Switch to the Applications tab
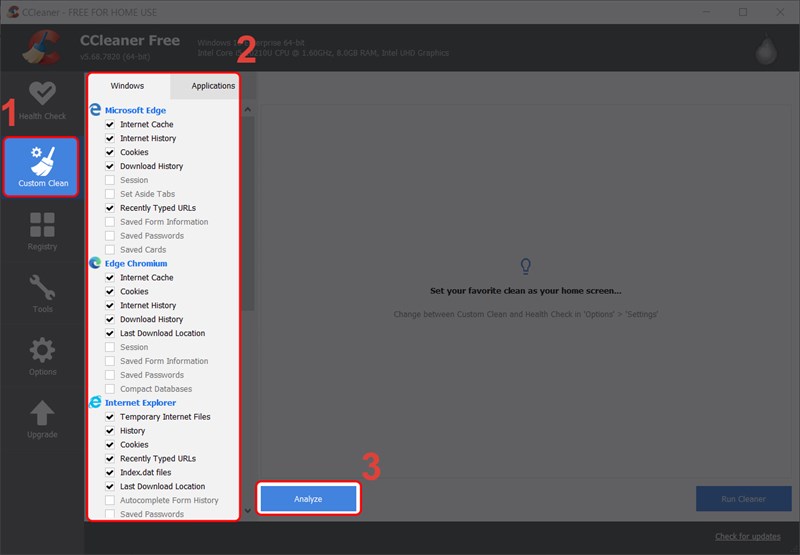Image resolution: width=800 pixels, height=555 pixels. (x=212, y=86)
